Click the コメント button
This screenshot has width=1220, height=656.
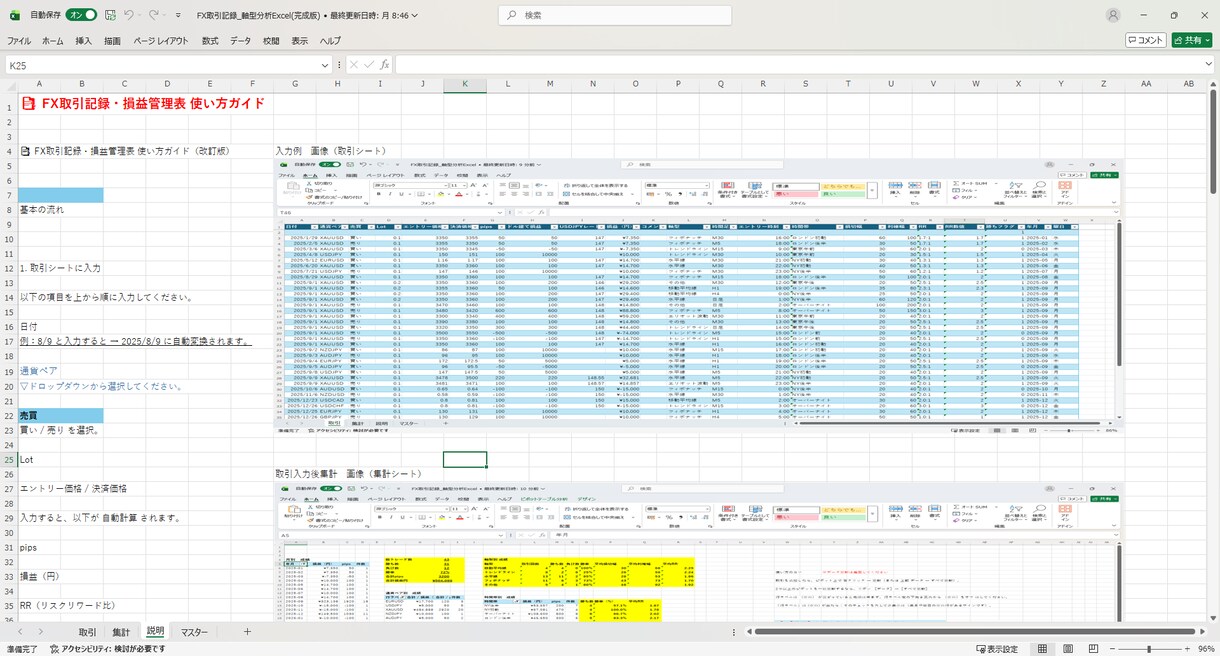click(1145, 40)
